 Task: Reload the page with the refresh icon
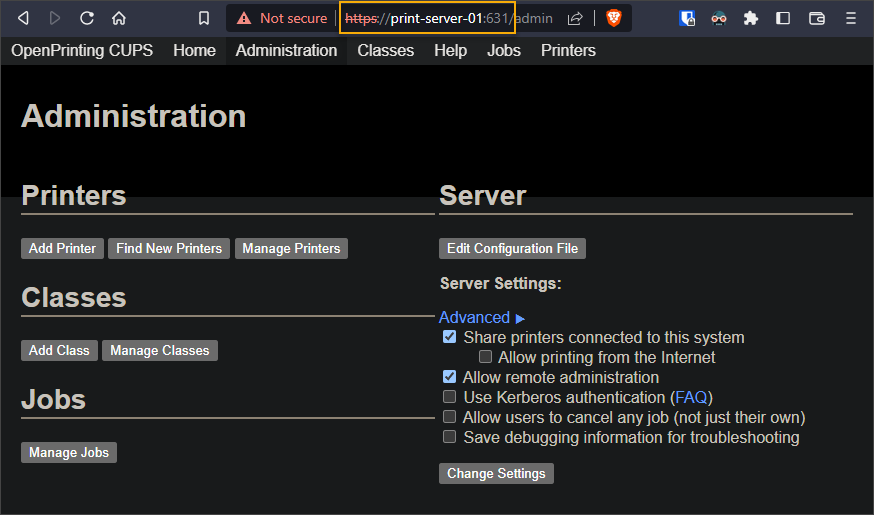click(86, 18)
